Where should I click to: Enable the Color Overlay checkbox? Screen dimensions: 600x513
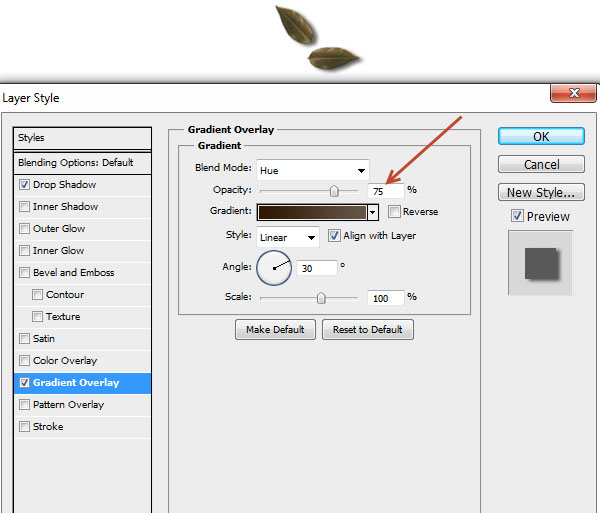point(24,361)
